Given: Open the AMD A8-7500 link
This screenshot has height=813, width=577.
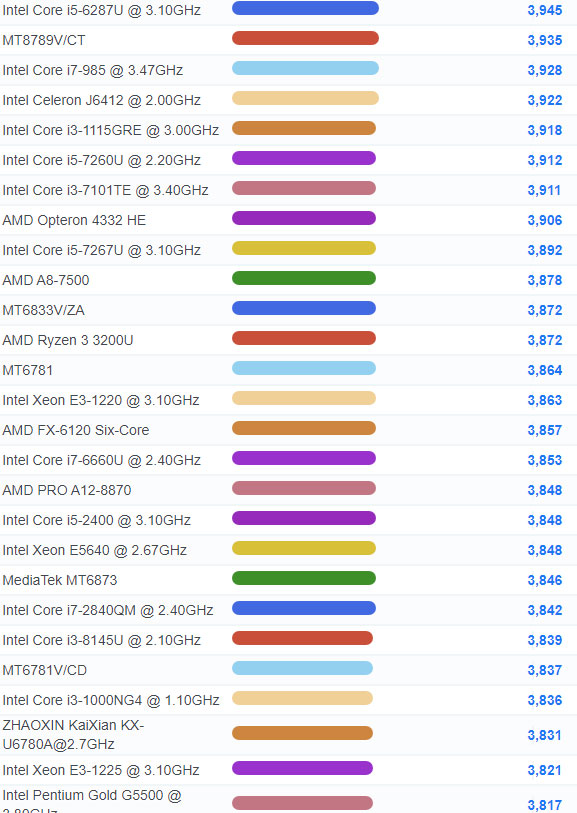Looking at the screenshot, I should pos(46,281).
